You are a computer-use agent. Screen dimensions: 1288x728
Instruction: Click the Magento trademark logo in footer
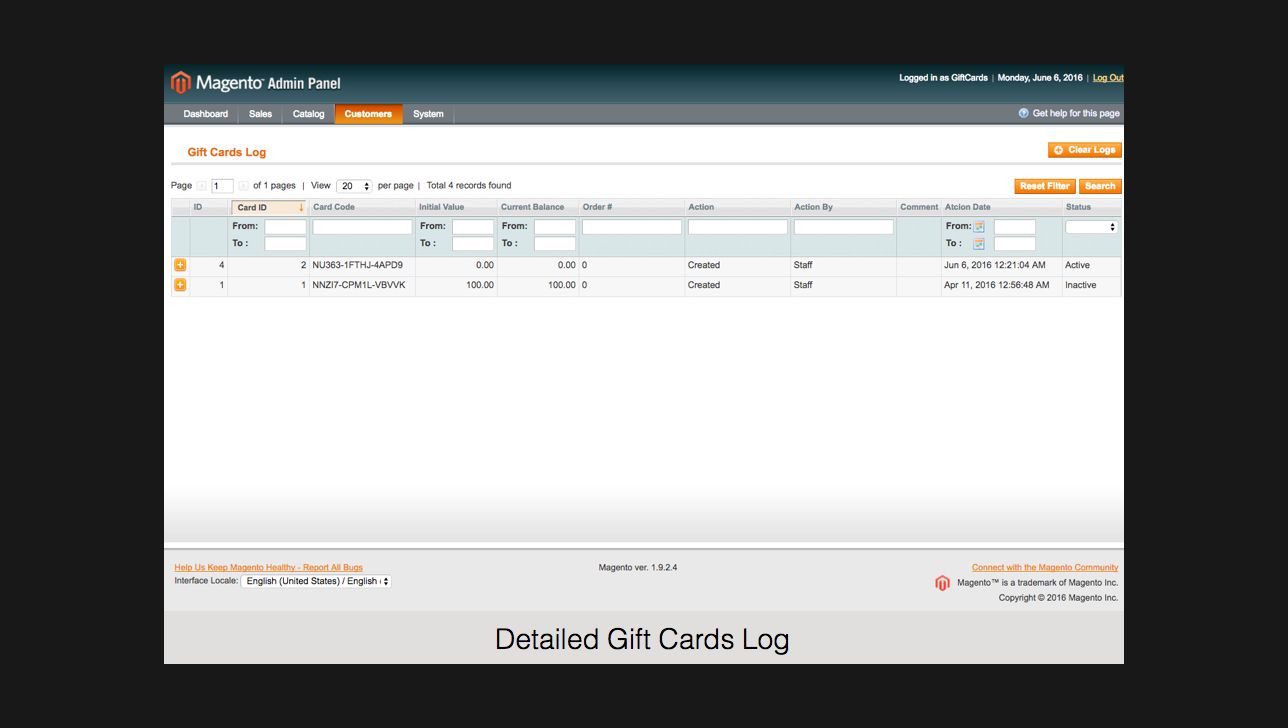click(x=942, y=583)
